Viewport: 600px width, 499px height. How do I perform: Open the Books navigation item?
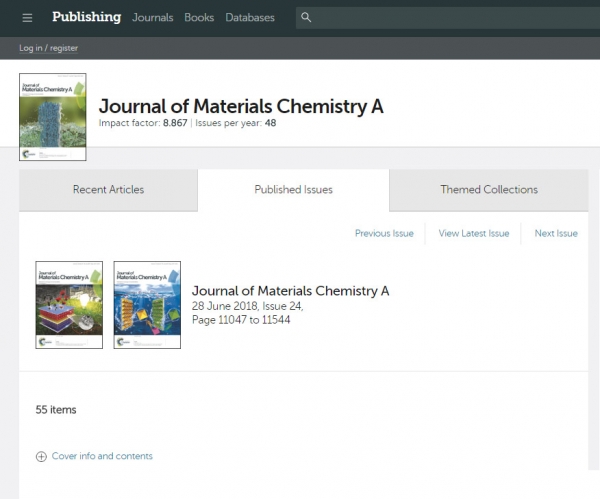pyautogui.click(x=199, y=18)
